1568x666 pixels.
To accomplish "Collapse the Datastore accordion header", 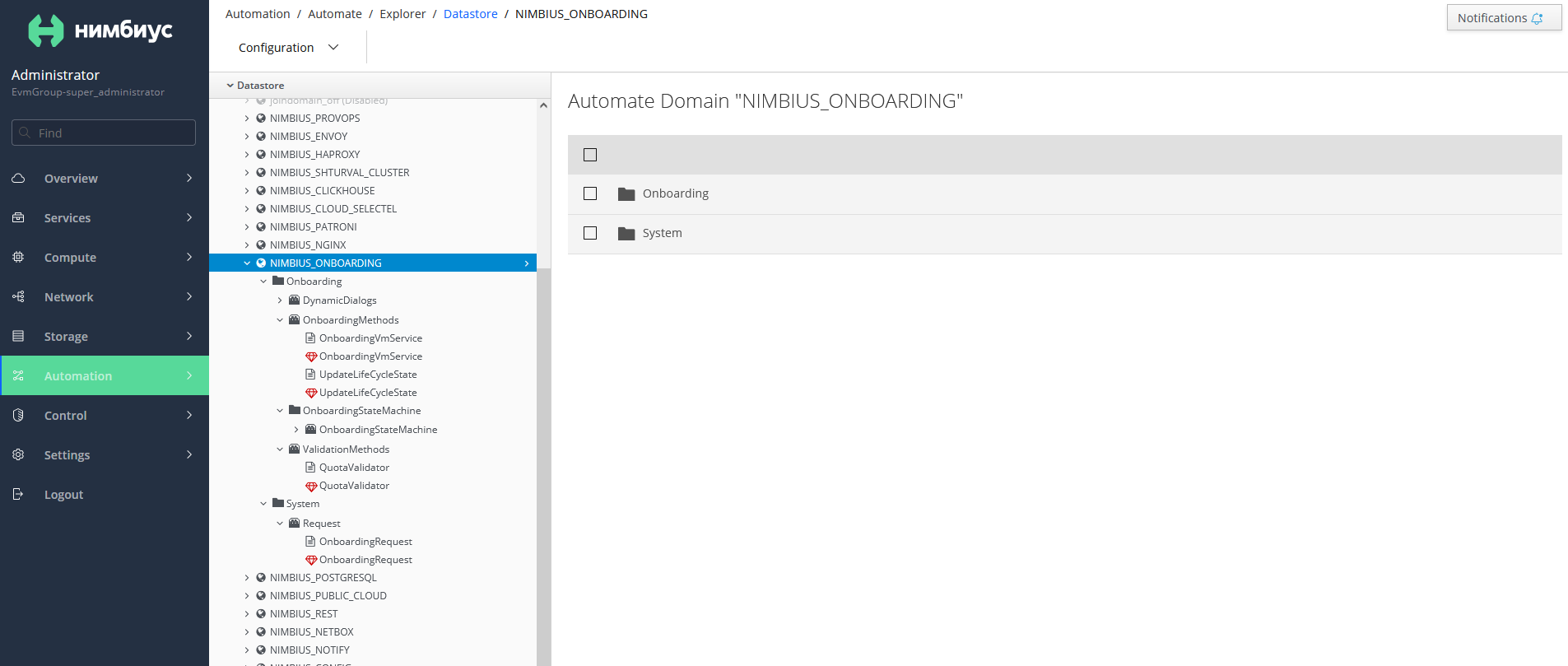I will coord(379,85).
